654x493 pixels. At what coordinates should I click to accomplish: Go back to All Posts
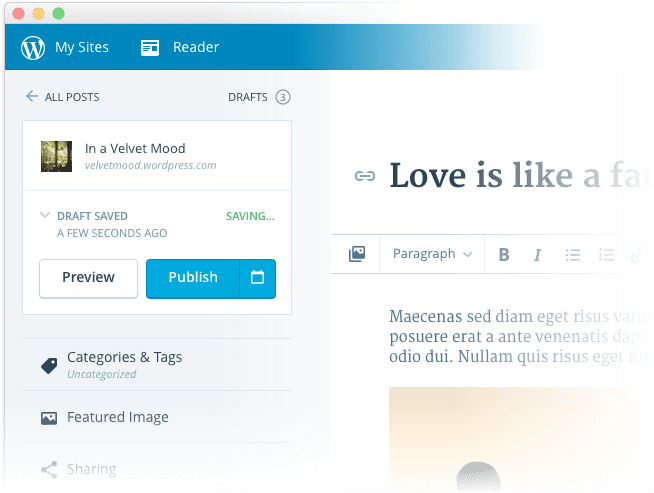pos(72,97)
